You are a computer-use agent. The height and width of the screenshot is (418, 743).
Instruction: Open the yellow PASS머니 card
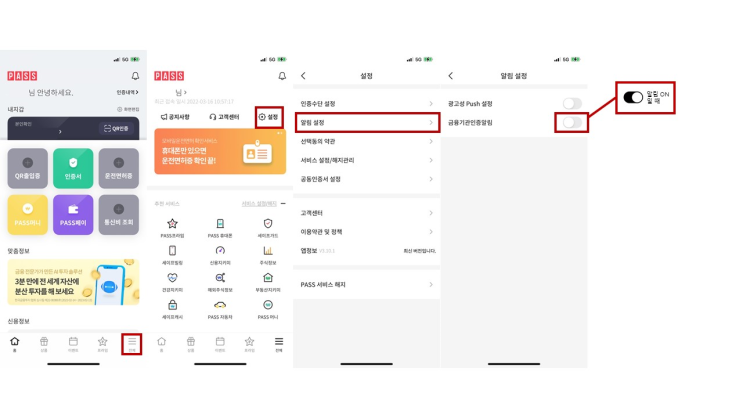point(27,215)
